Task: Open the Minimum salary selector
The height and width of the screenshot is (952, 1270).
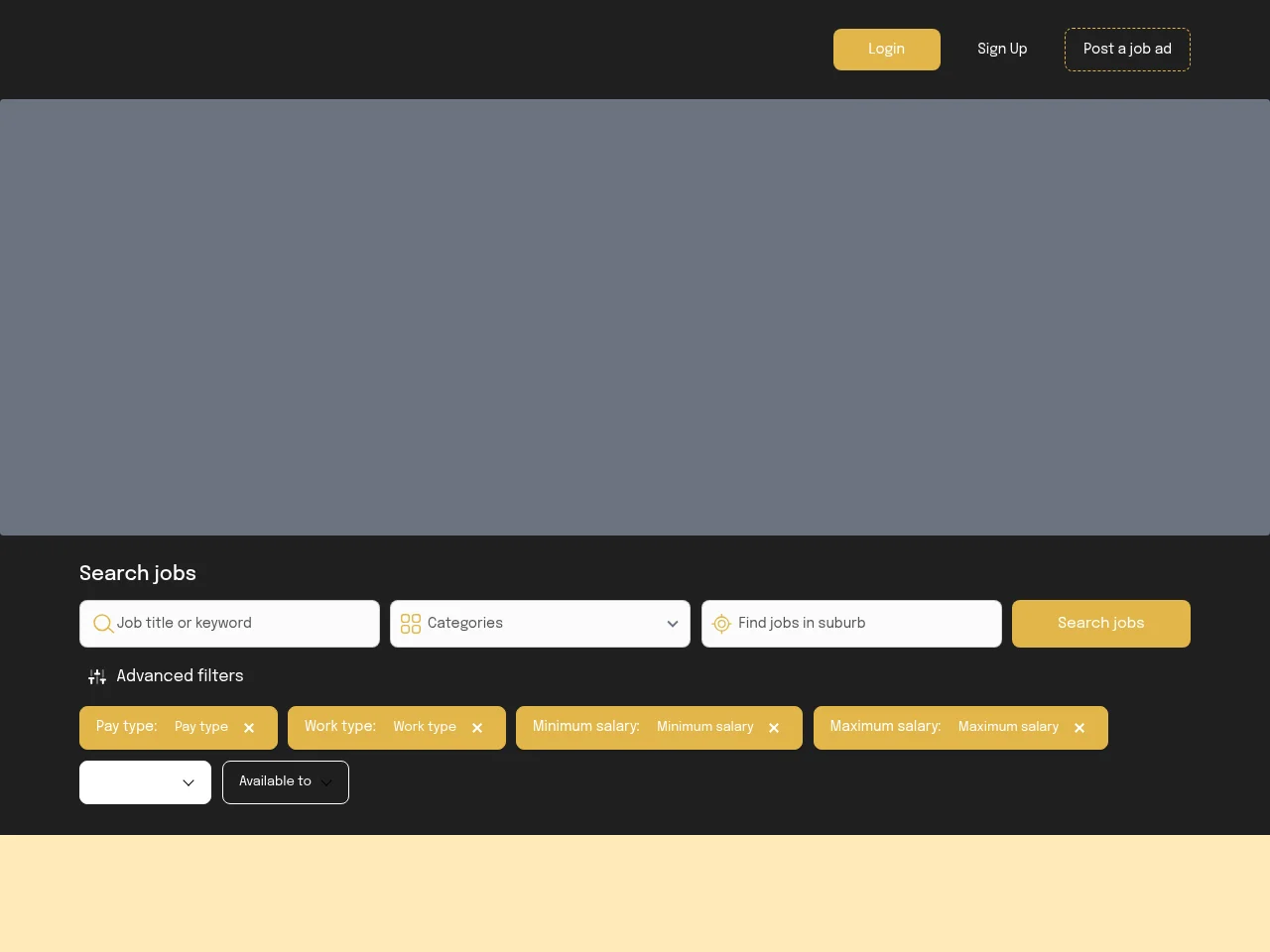Action: pos(705,727)
